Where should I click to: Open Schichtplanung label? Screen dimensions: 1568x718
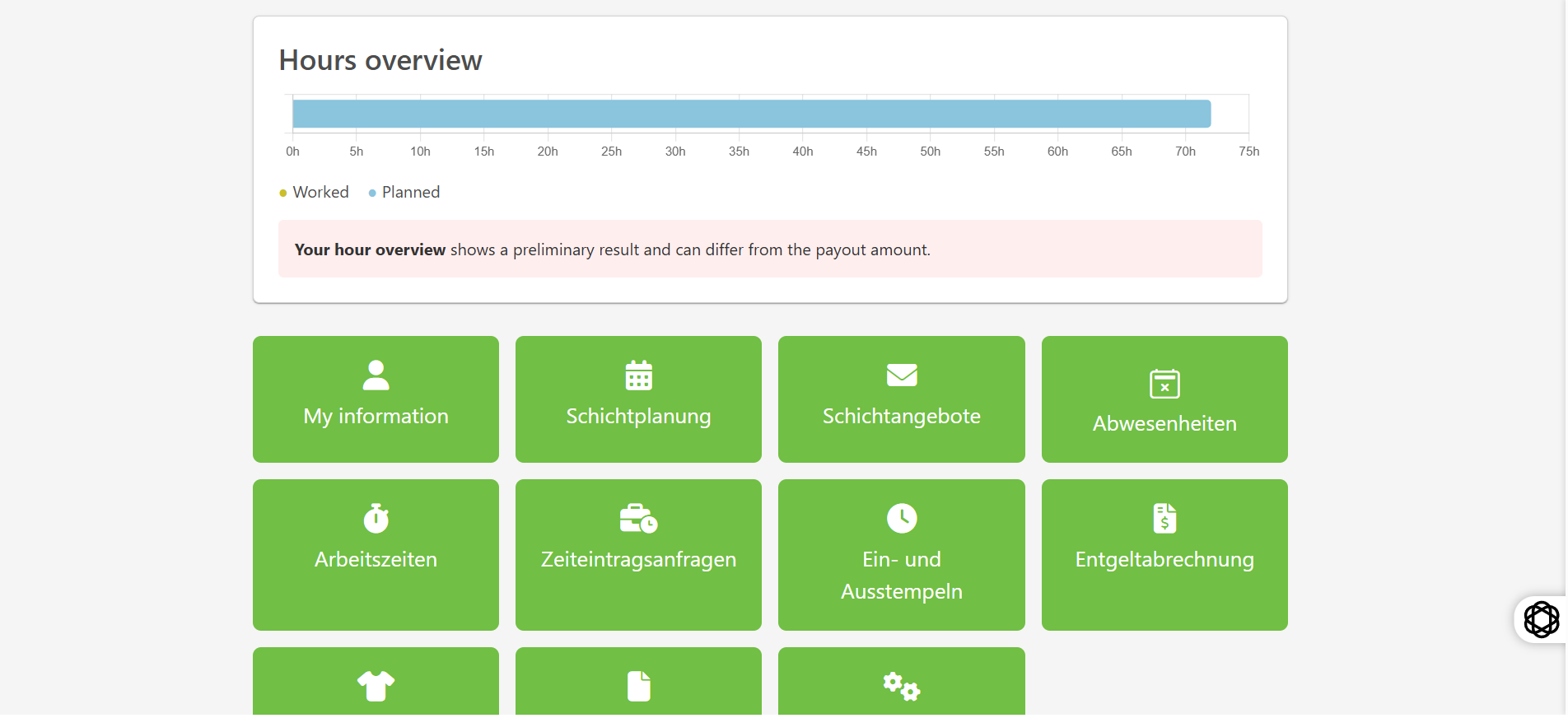coord(638,416)
